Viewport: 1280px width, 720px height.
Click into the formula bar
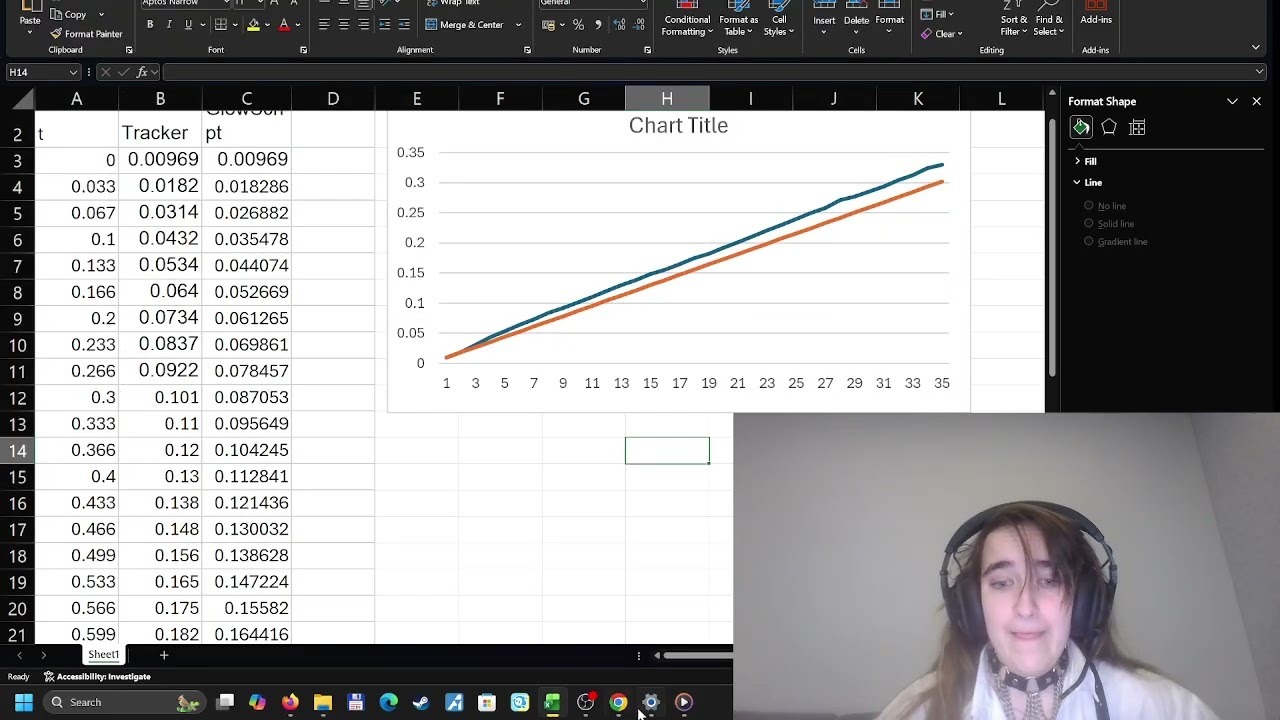click(706, 72)
